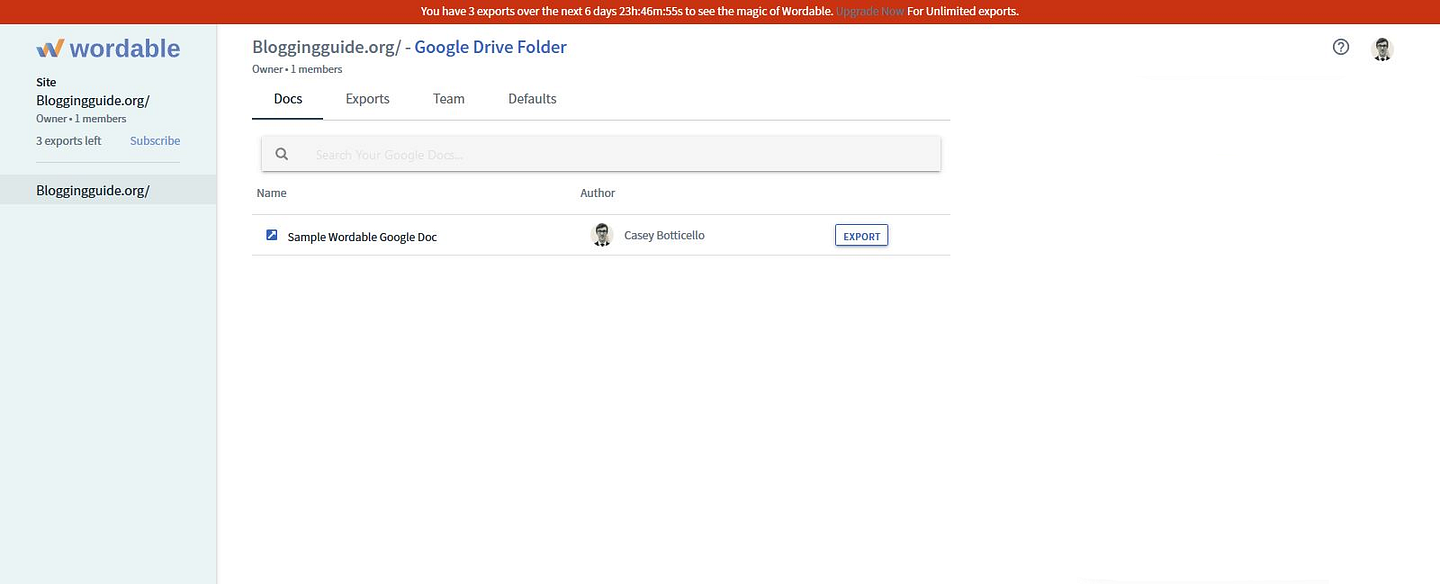Screen dimensions: 1440x584
Task: Switch to the Docs tab
Action: [288, 99]
